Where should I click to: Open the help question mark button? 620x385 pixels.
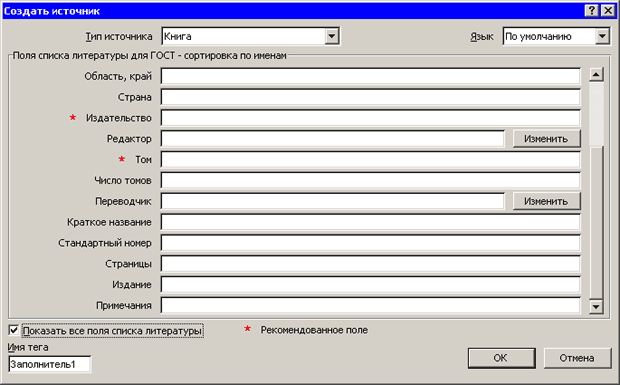(x=592, y=11)
